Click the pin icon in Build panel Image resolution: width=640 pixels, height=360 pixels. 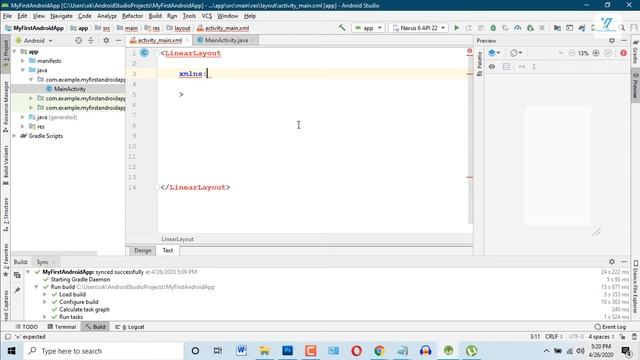click(17, 290)
